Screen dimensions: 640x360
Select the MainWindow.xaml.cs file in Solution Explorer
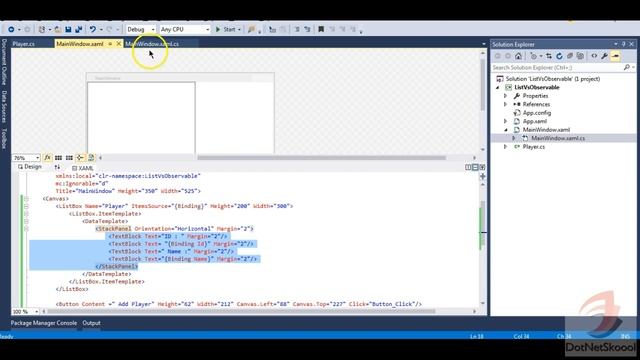[558, 138]
